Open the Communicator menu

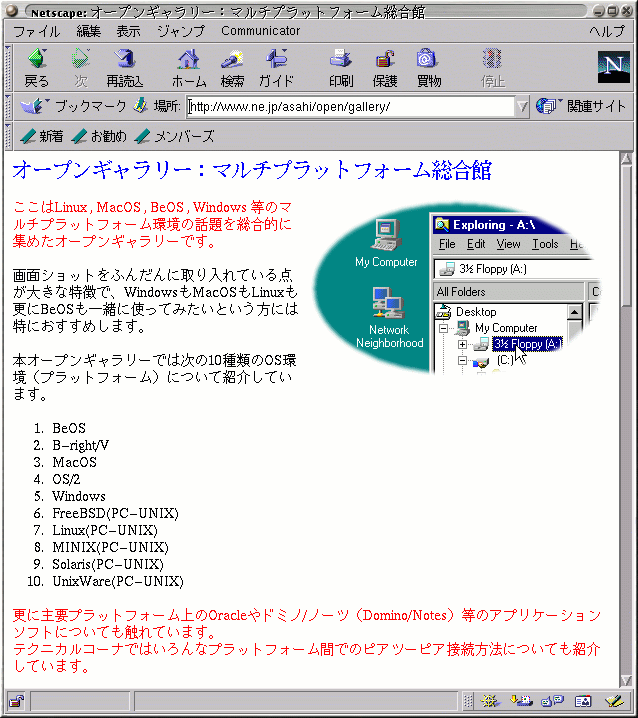click(261, 31)
